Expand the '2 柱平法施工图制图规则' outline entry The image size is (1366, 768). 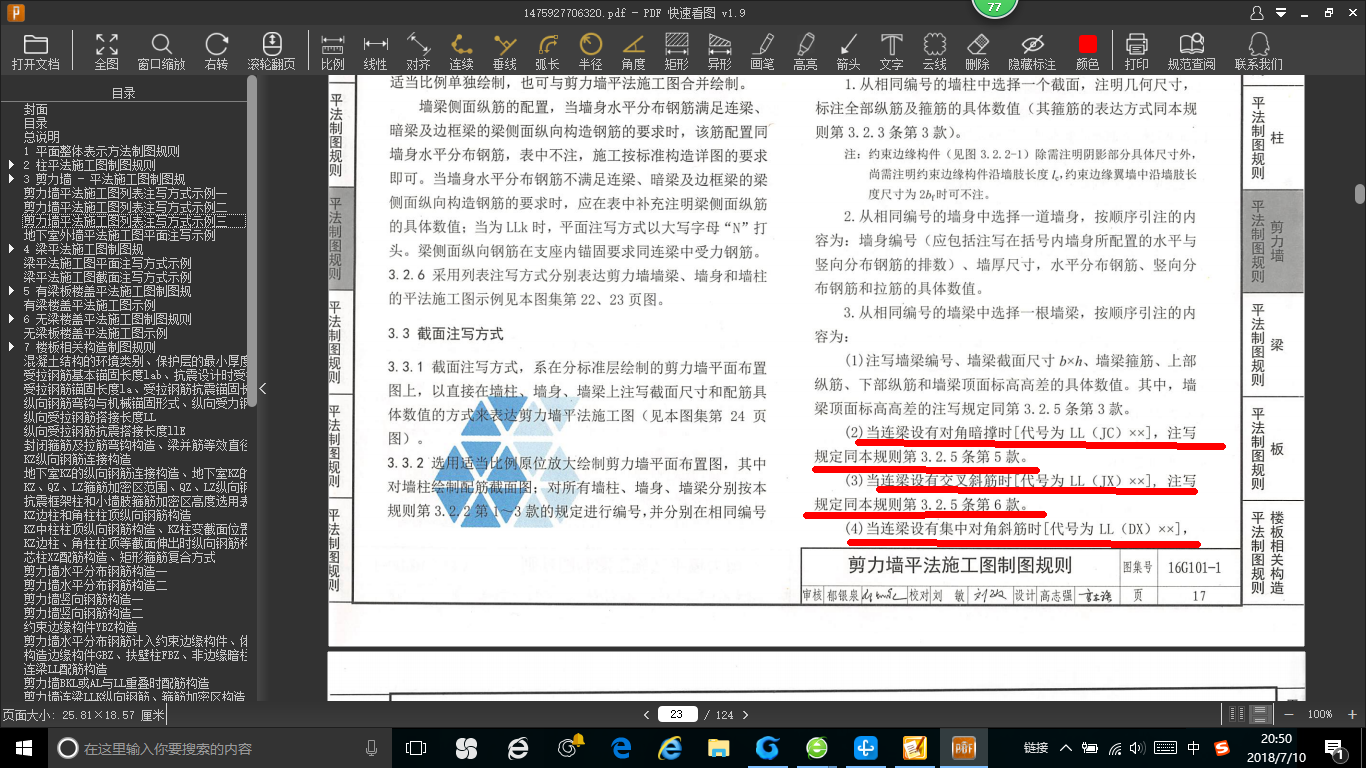click(11, 165)
